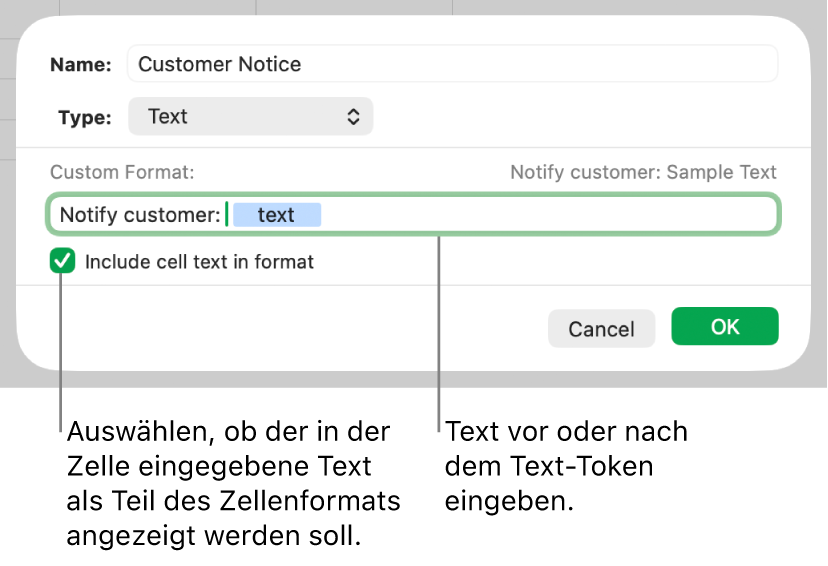Click the "Include cell text in format" label

click(199, 262)
